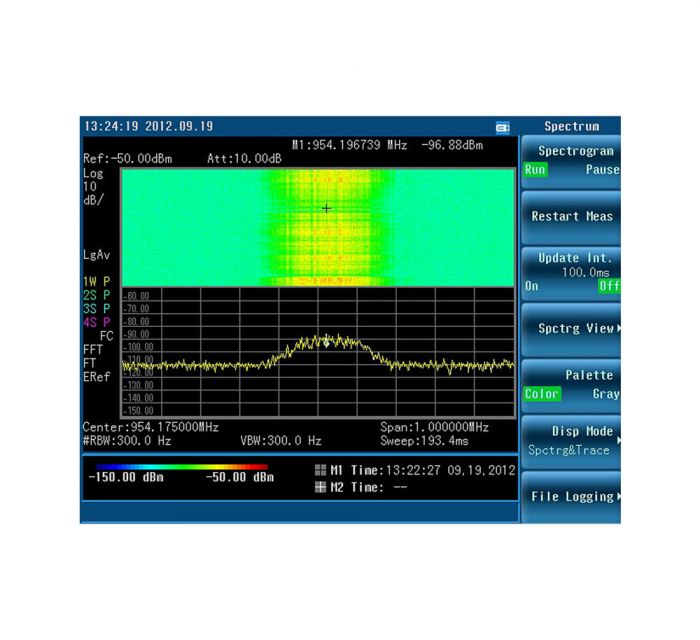Click the M2 marker icon beside M2 Time
This screenshot has width=700, height=640.
pos(320,486)
